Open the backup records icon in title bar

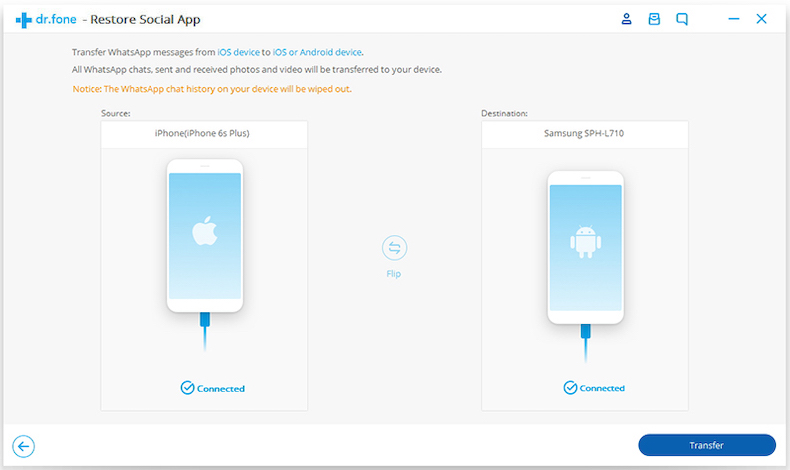tap(654, 19)
